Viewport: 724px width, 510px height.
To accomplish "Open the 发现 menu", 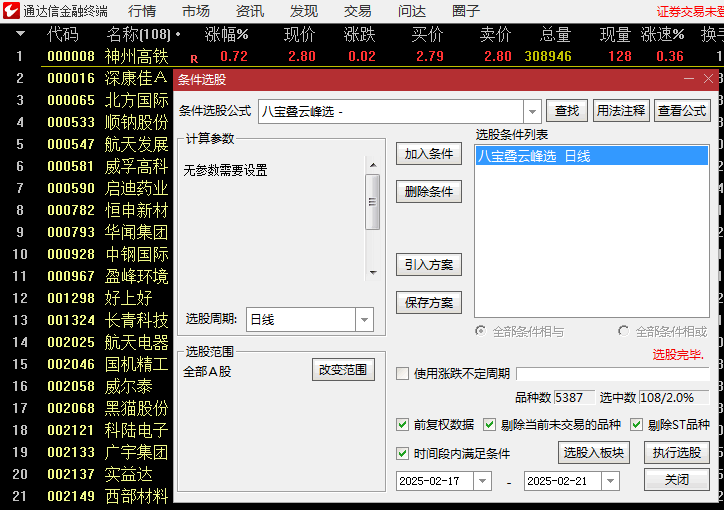I will [304, 11].
